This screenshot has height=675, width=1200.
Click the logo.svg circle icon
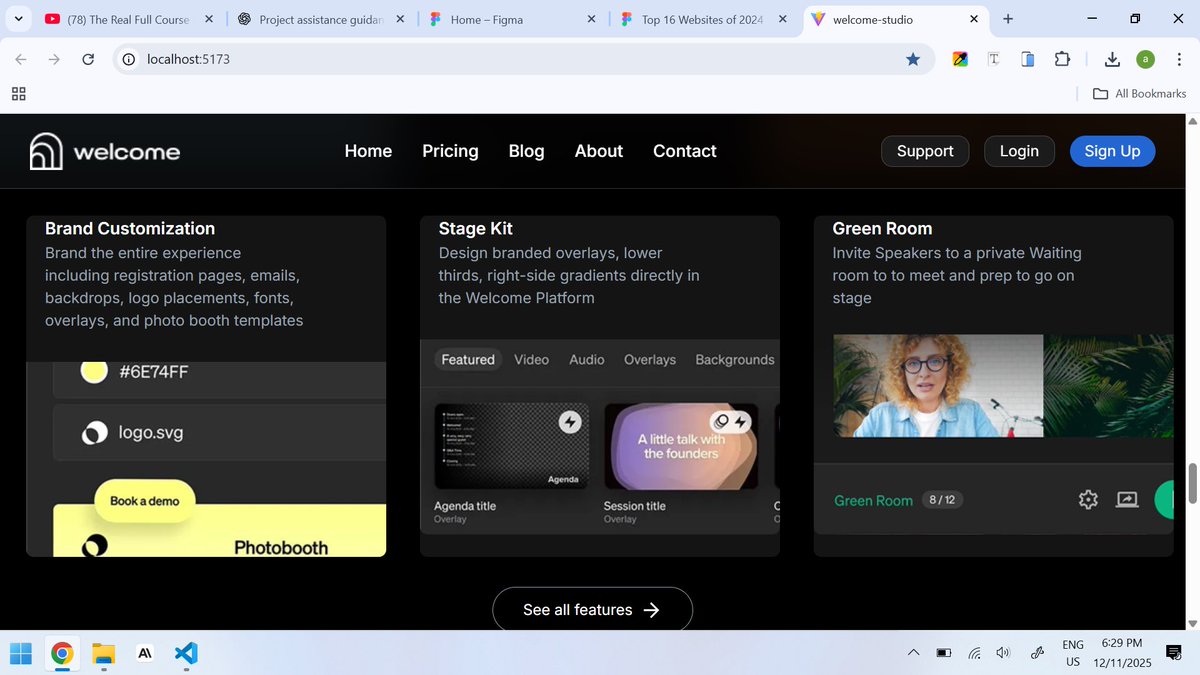[94, 433]
